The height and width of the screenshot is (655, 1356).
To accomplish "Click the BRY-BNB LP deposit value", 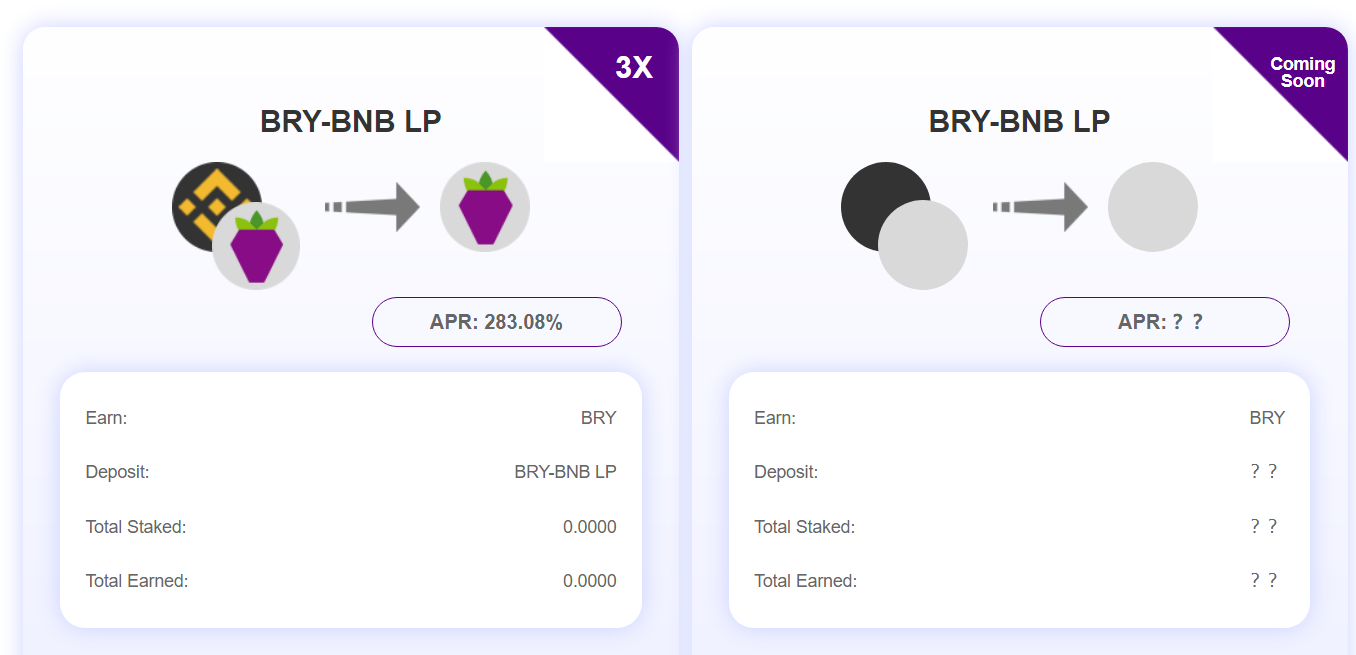I will (565, 472).
